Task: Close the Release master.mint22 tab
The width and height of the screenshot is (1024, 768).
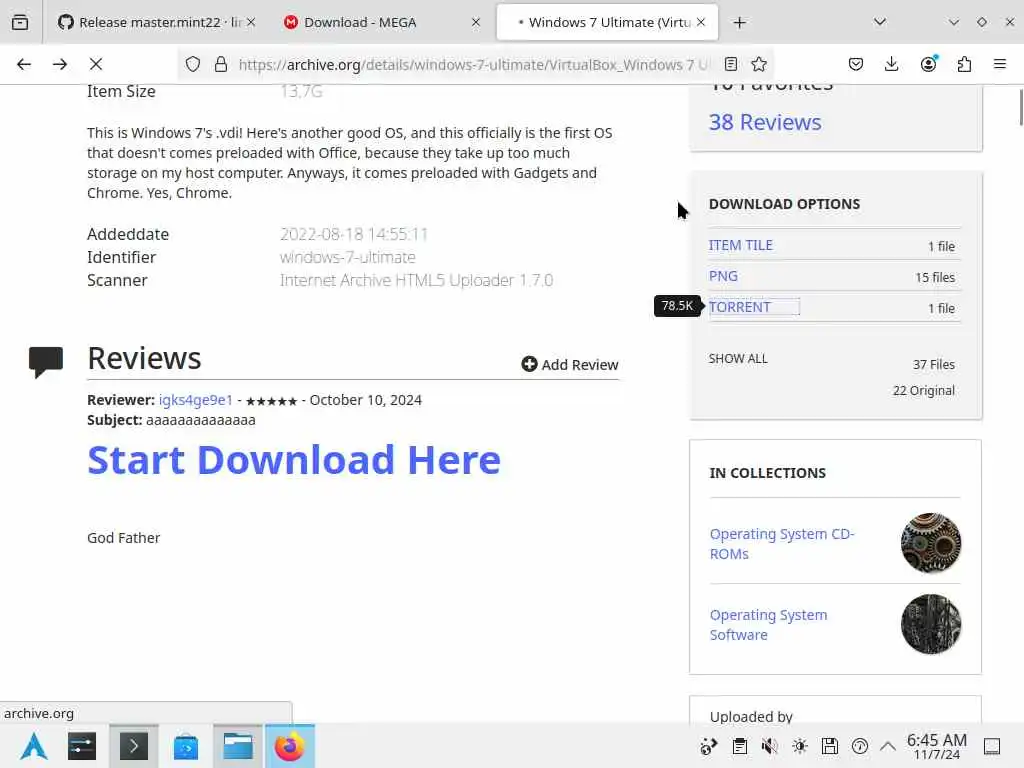Action: pyautogui.click(x=251, y=22)
